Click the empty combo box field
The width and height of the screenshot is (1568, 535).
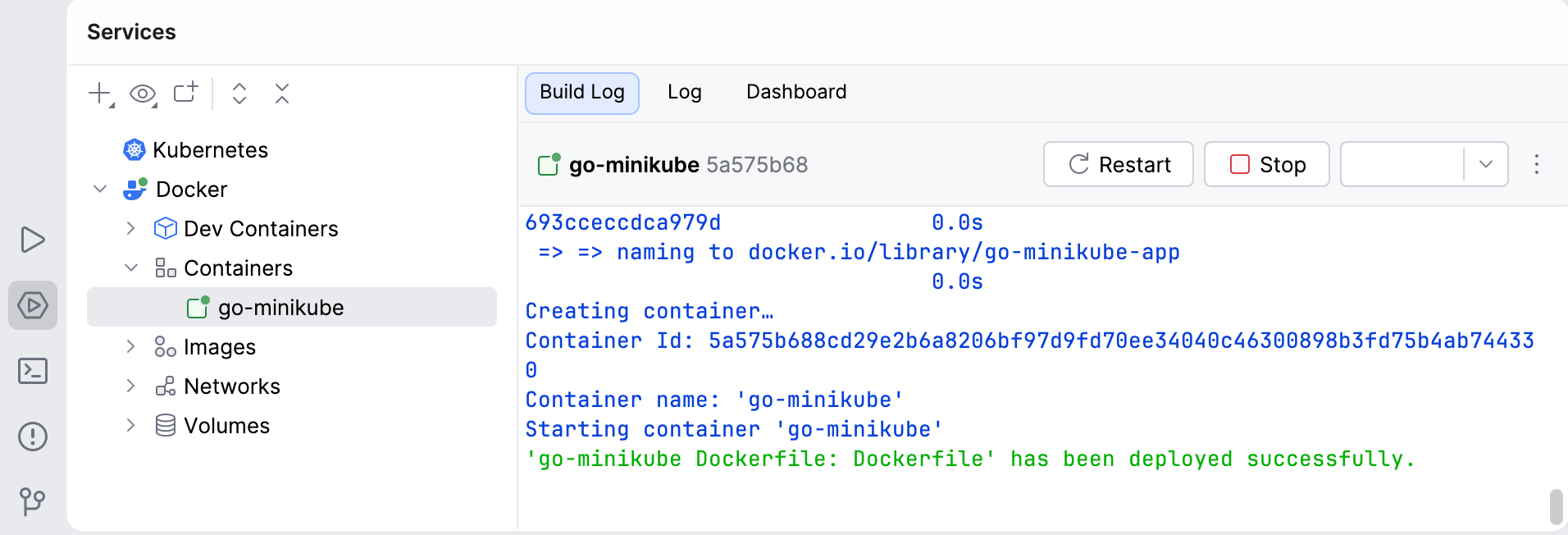pos(1402,164)
